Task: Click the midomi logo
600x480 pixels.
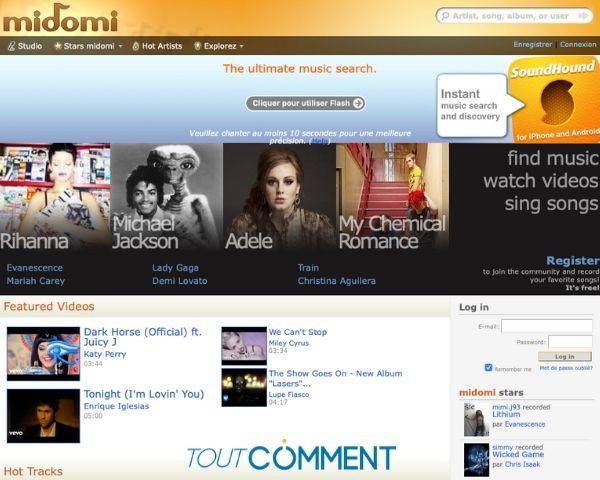Action: (x=60, y=18)
